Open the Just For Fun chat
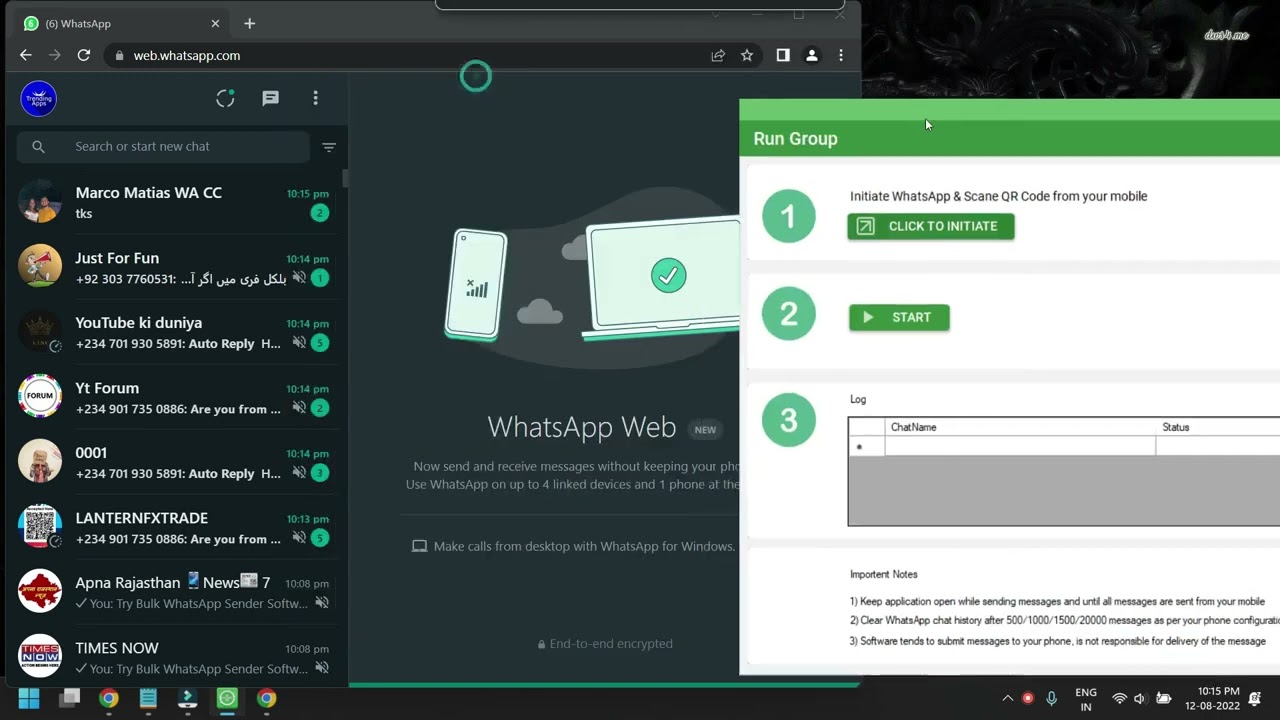Screen dimensions: 1280x720 pos(174,267)
